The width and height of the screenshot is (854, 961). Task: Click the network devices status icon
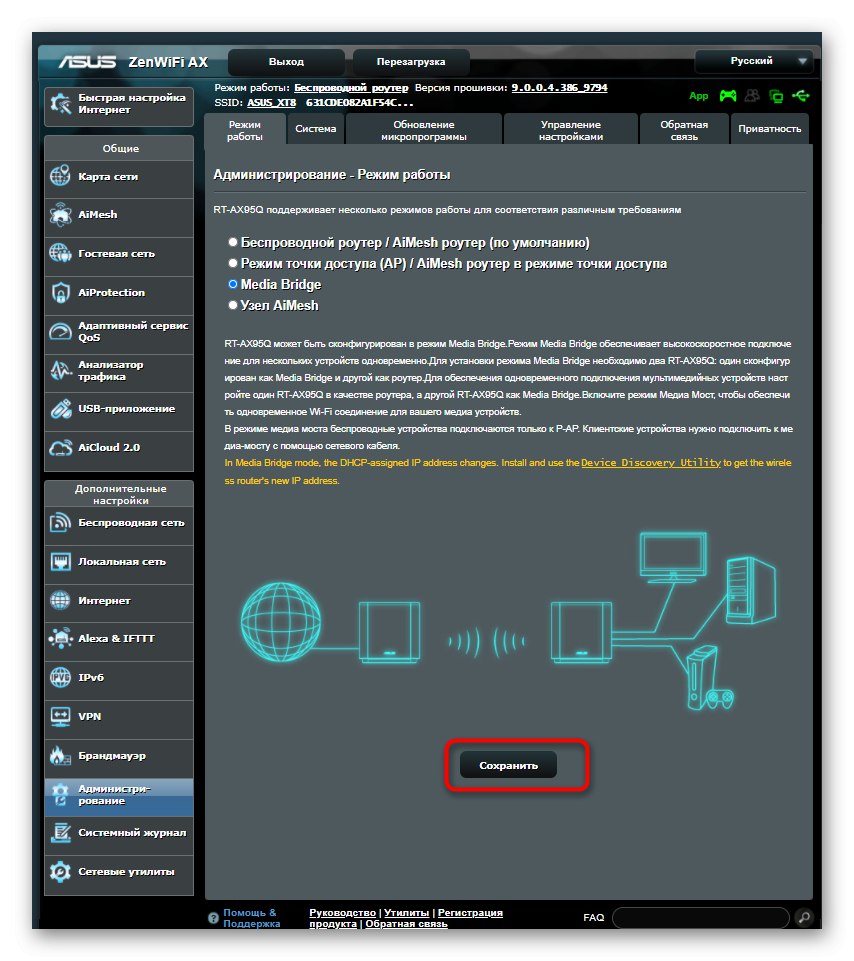(776, 96)
